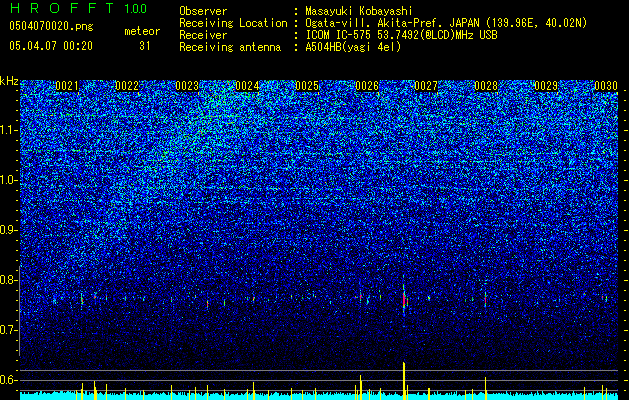Viewport: 629px width, 400px height.
Task: Click the 0029 time marker
Action: pos(546,86)
